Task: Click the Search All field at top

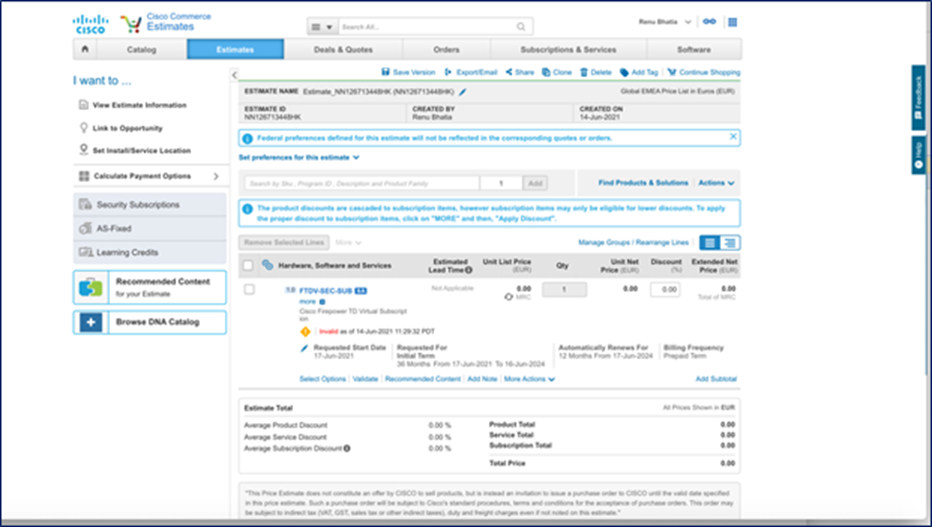Action: coord(426,27)
